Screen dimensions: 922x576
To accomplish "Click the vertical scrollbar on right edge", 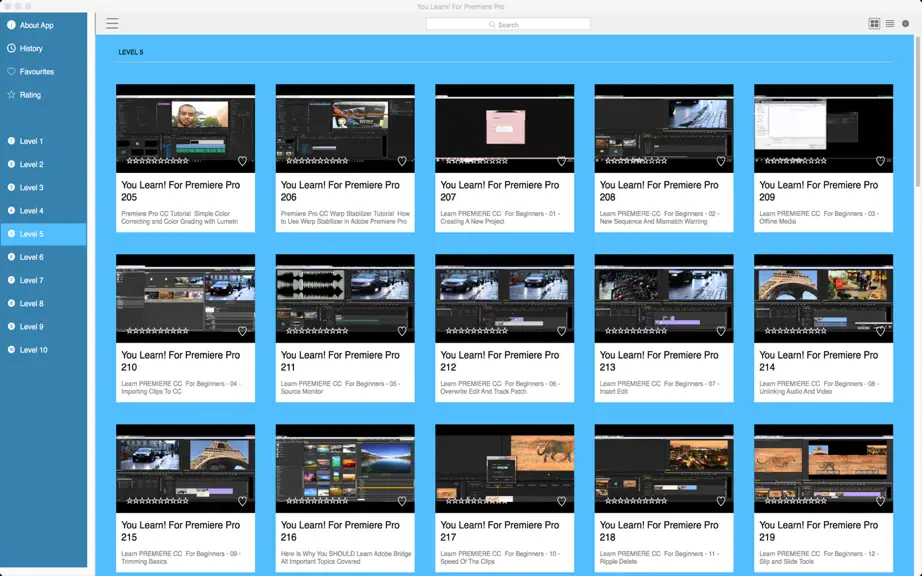I will tap(917, 112).
